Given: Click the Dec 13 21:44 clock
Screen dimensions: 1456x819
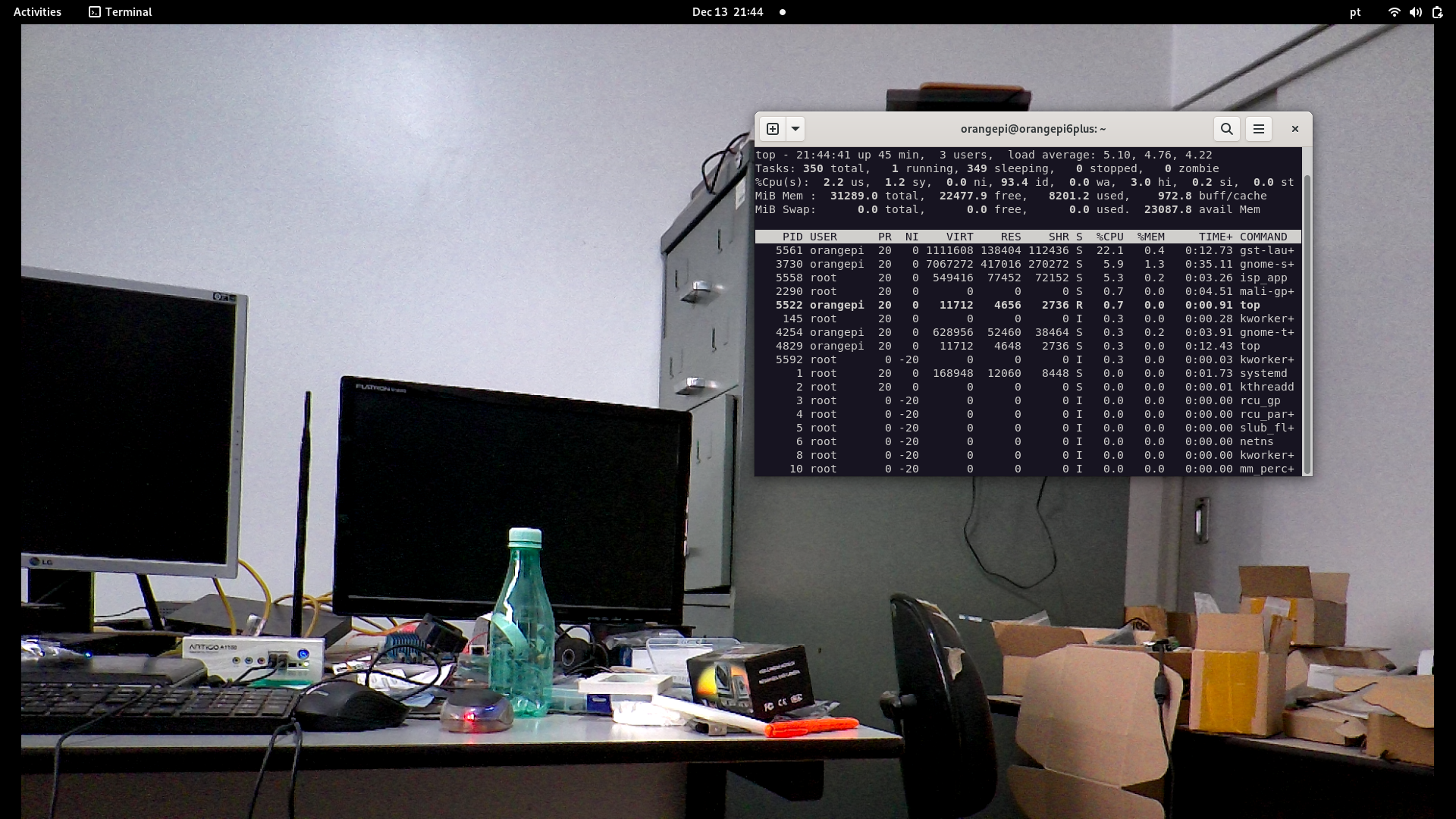Looking at the screenshot, I should coord(727,12).
